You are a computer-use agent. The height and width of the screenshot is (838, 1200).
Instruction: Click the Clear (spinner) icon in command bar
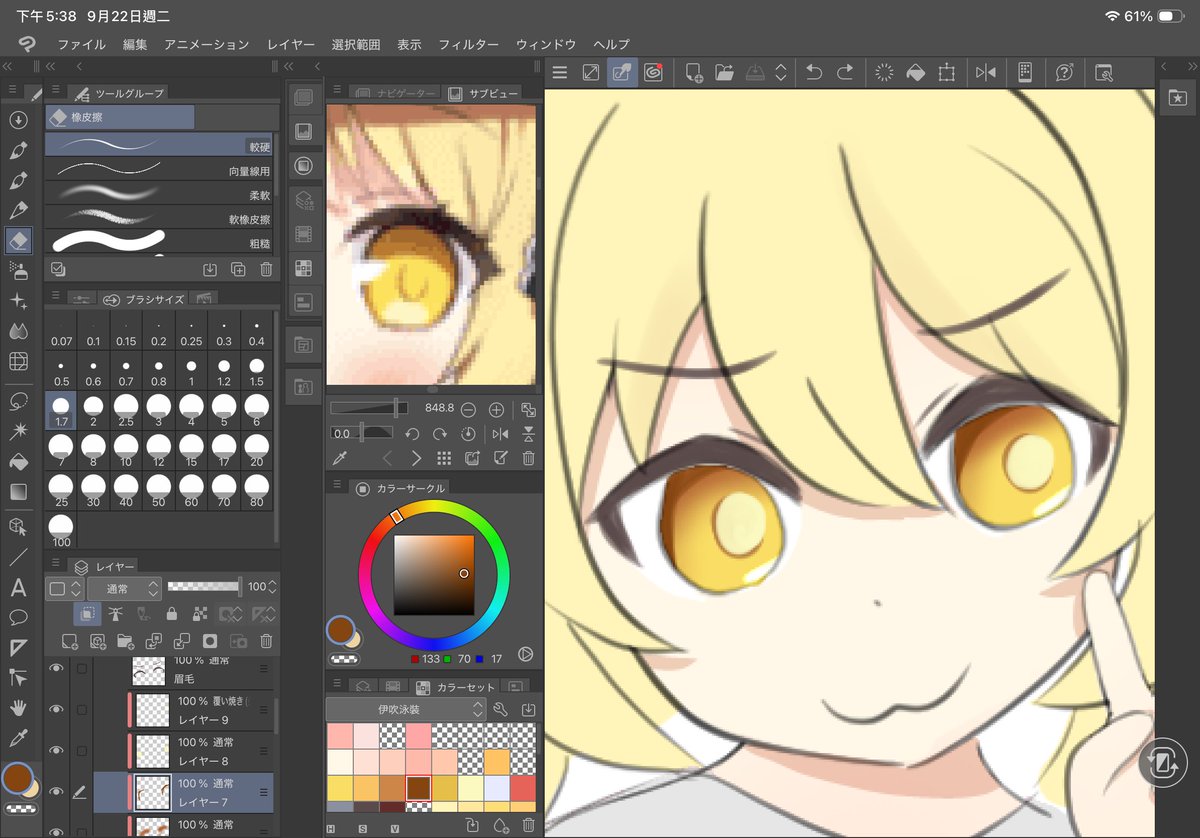coord(884,72)
